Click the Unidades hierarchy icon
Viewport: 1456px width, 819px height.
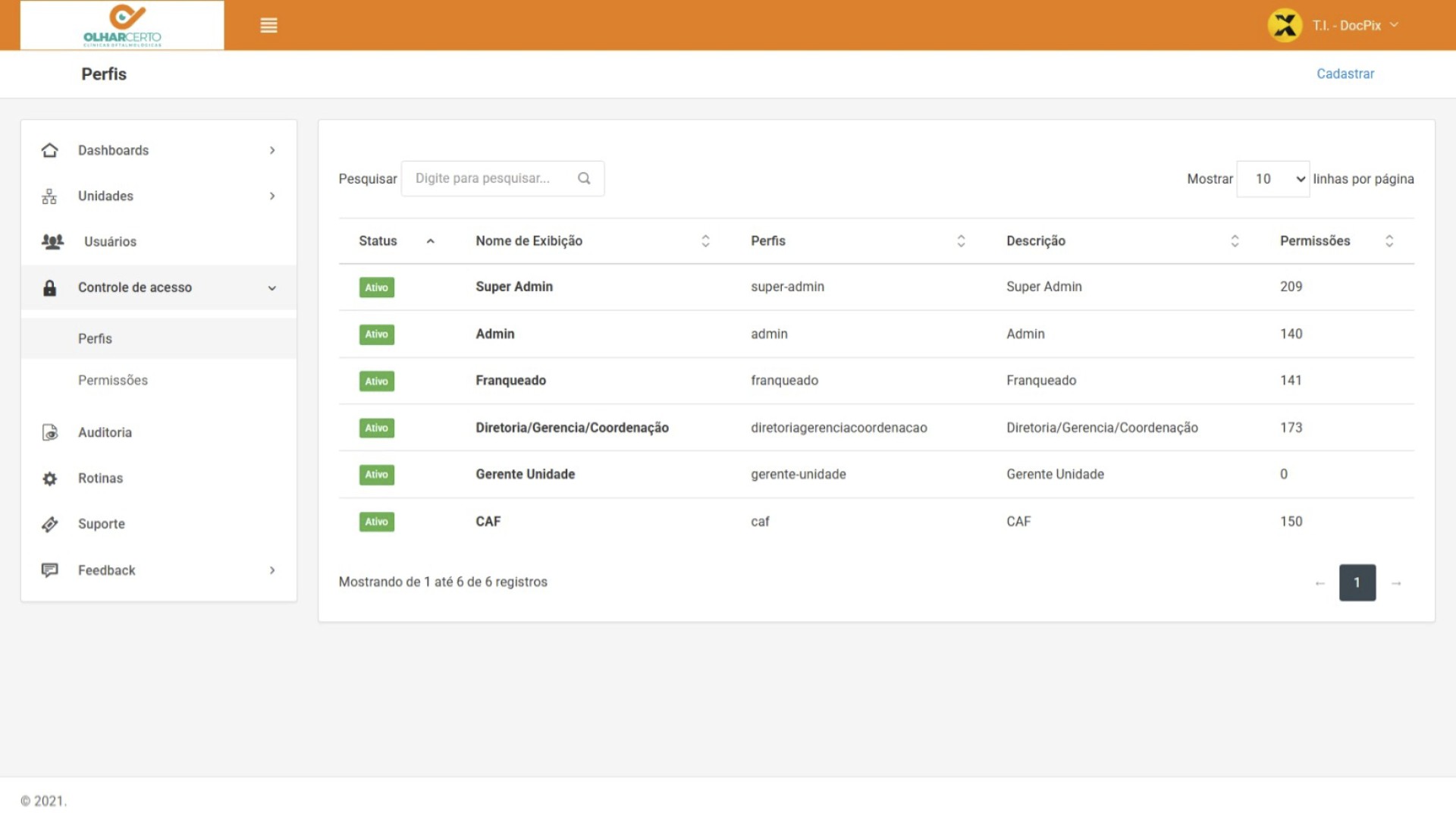coord(49,196)
